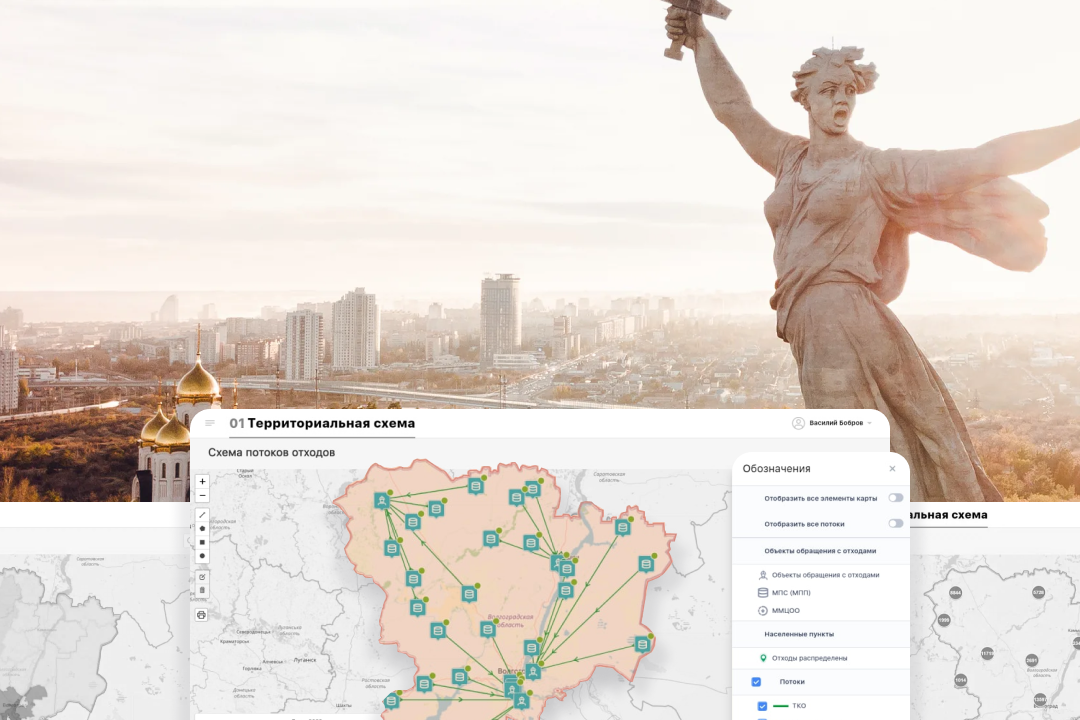Select the partially hidden схема tab in right window
The height and width of the screenshot is (720, 1080).
click(x=949, y=515)
